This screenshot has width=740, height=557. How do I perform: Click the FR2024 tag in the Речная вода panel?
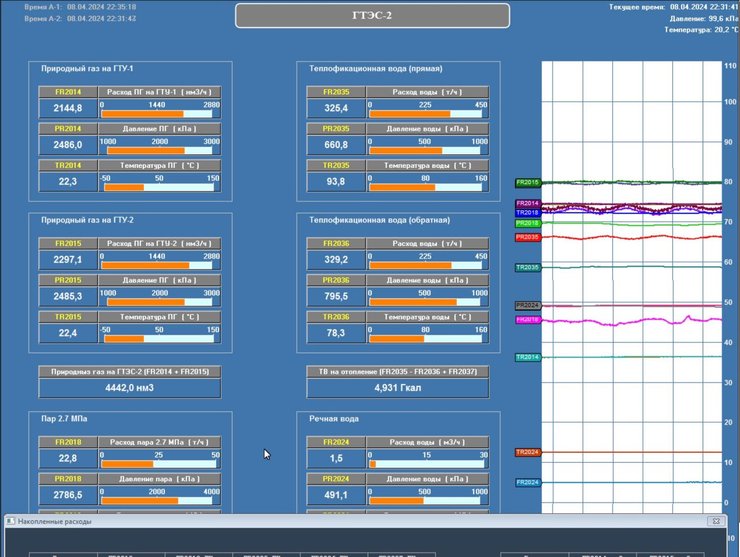337,441
